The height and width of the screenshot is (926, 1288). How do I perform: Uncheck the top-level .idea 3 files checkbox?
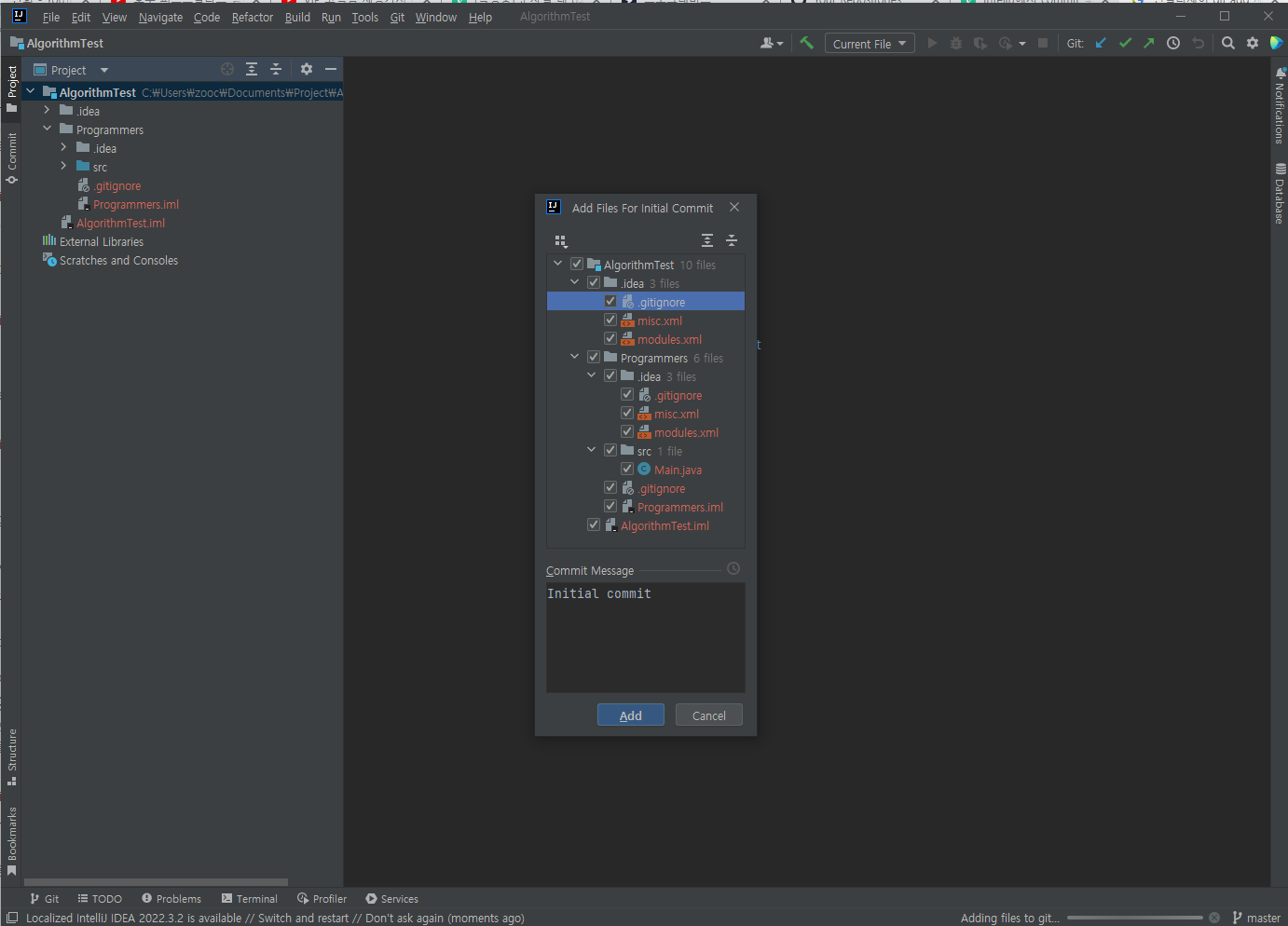pyautogui.click(x=594, y=282)
